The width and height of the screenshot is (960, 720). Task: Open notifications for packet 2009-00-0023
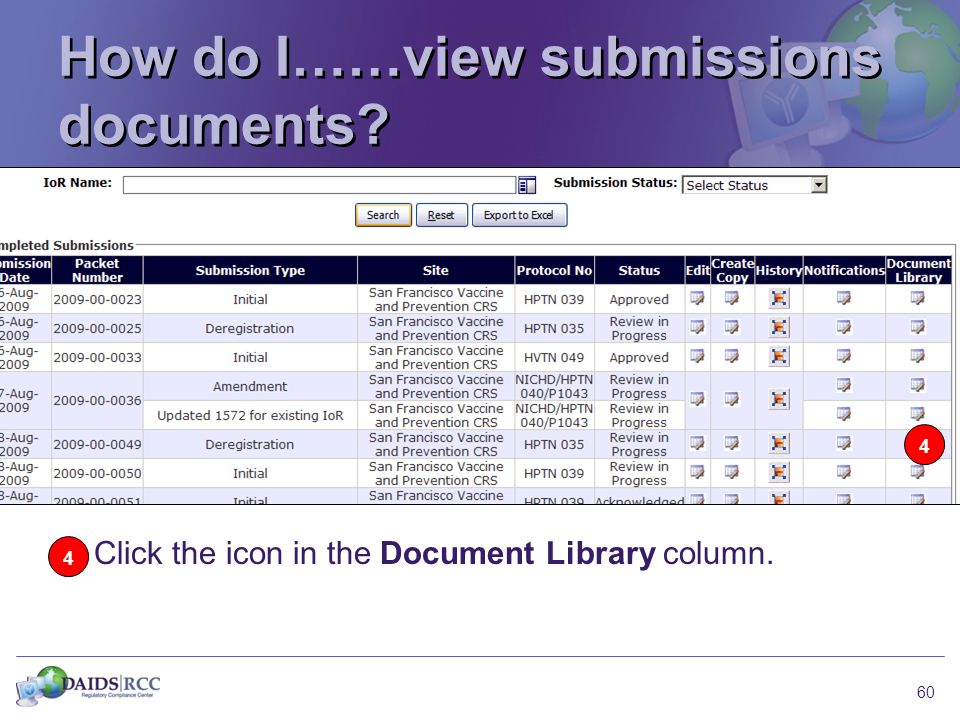click(x=844, y=298)
